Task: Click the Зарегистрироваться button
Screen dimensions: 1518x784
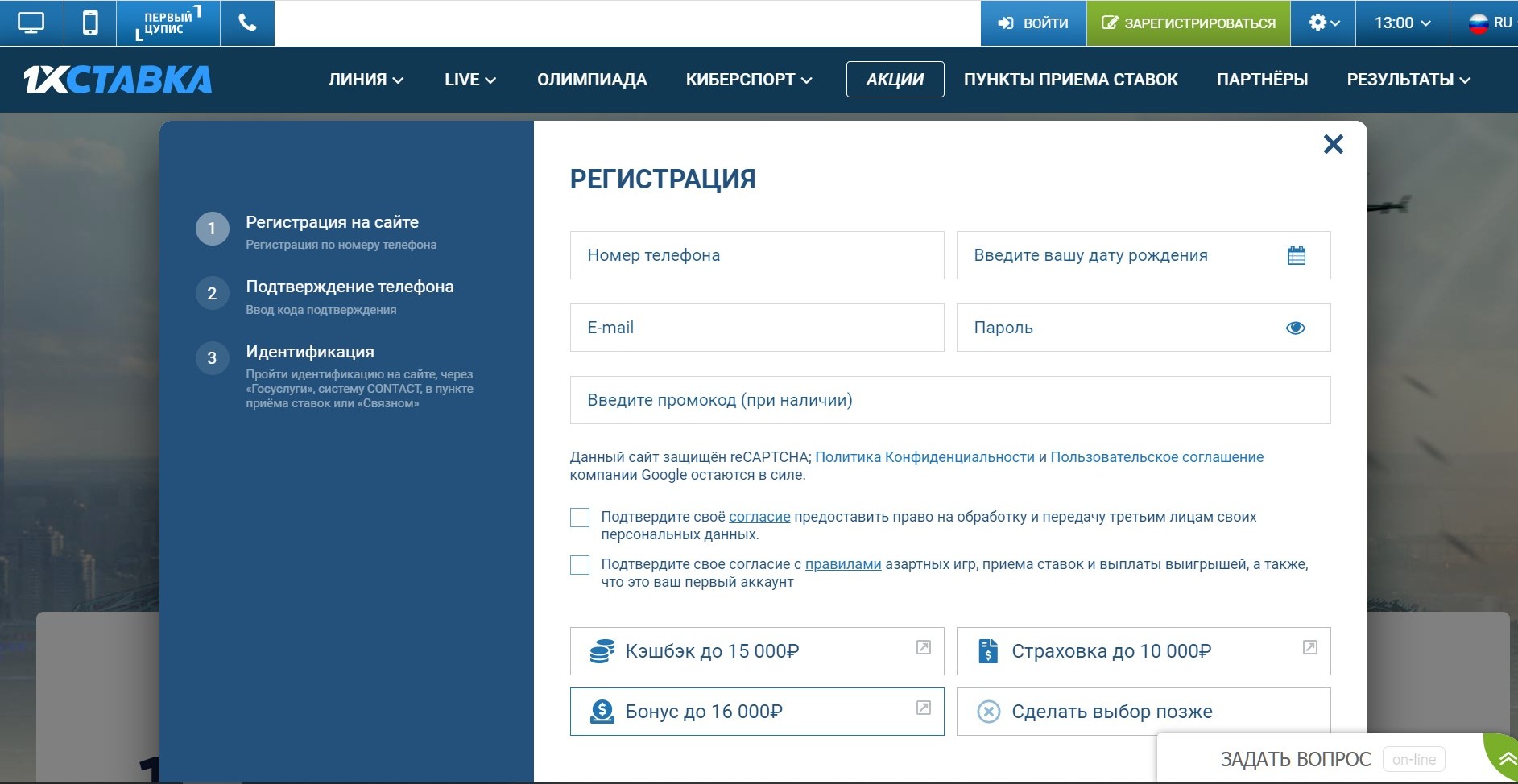Action: 1189,23
